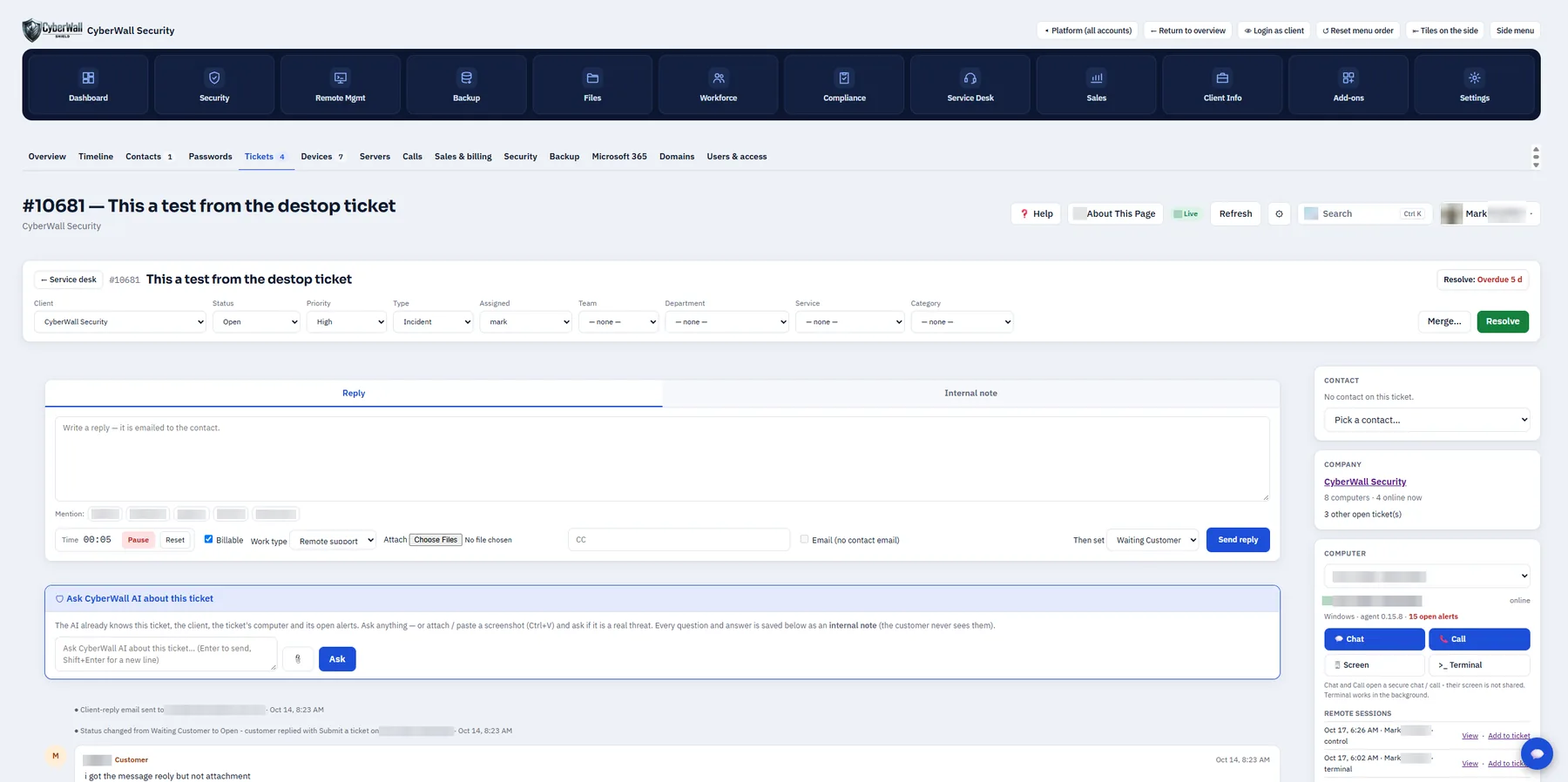Click the reply message text area
The height and width of the screenshot is (782, 1568).
(x=662, y=459)
